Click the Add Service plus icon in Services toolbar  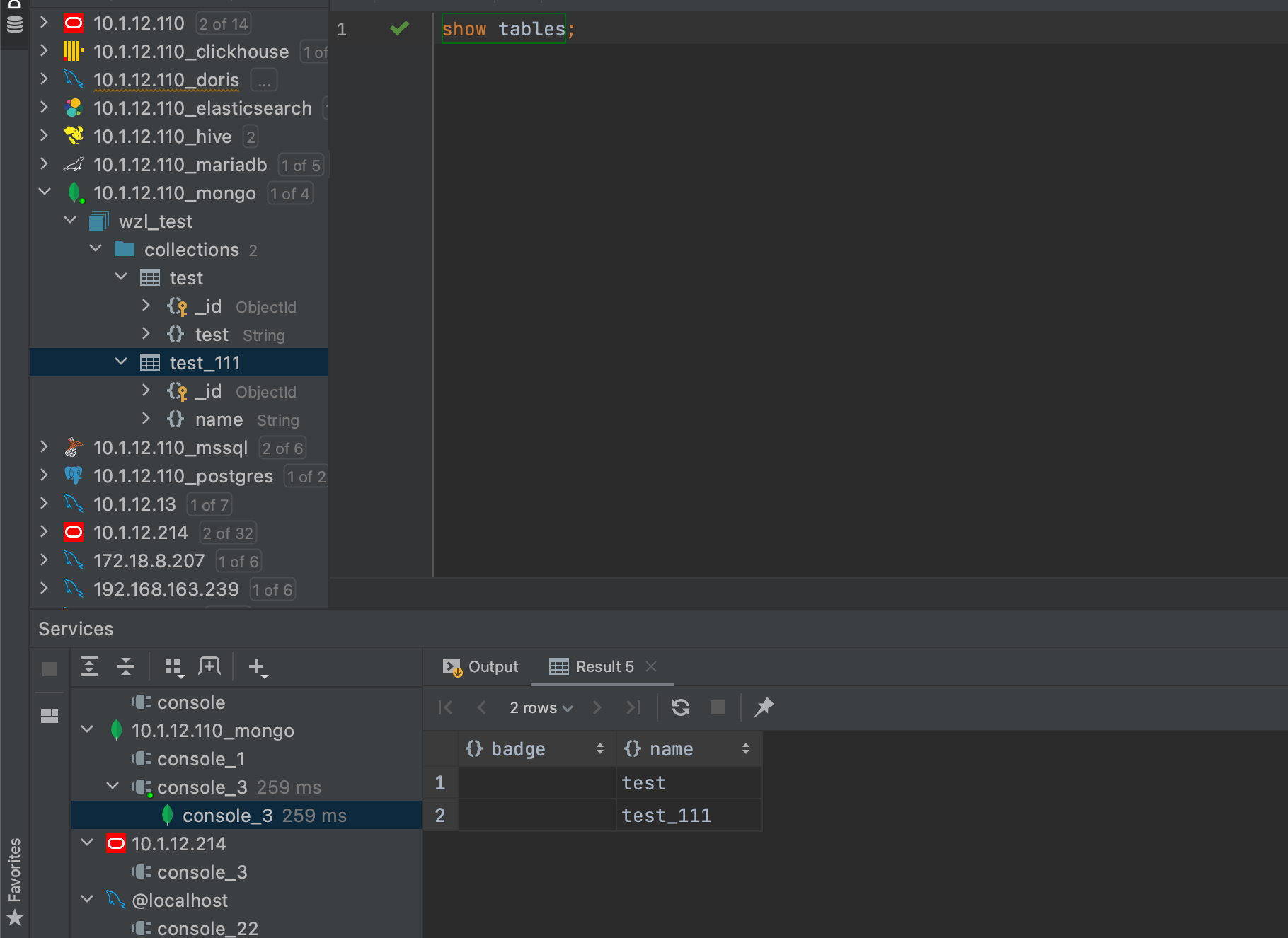pos(256,666)
